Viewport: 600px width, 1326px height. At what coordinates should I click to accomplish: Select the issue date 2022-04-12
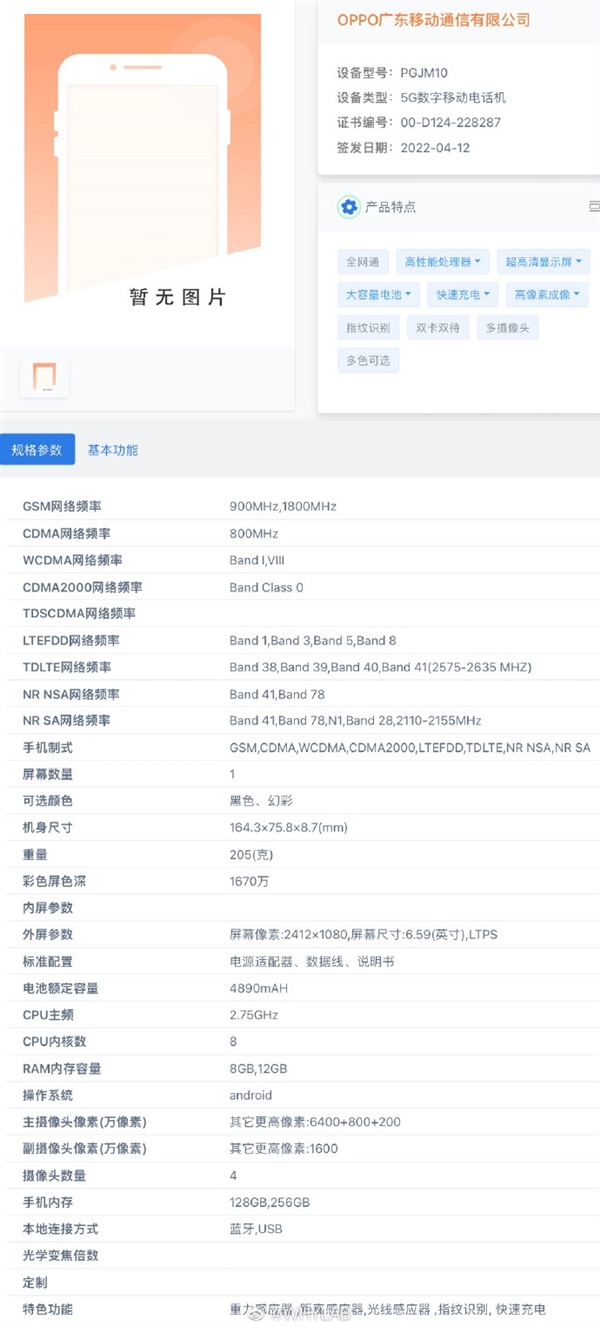(435, 148)
